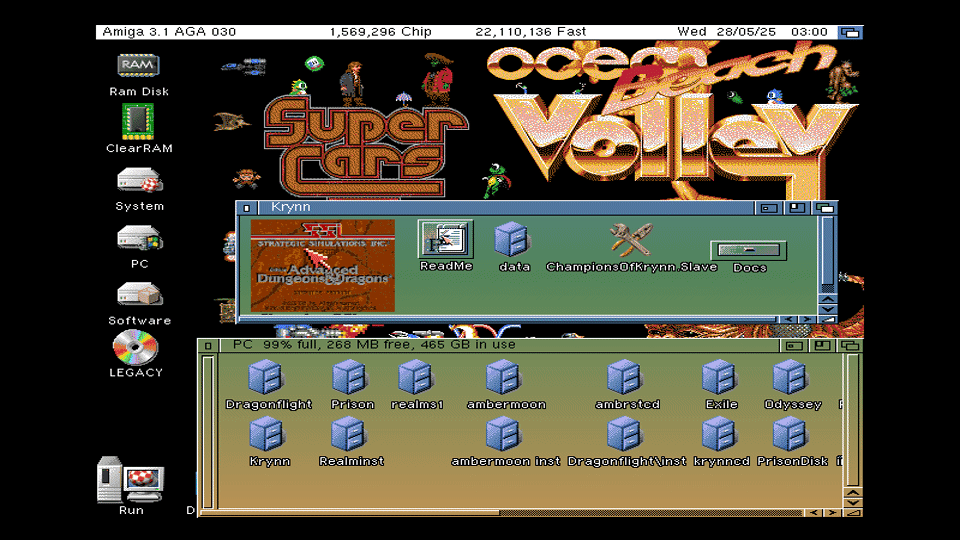The width and height of the screenshot is (960, 540).
Task: Click the Krynn window title bar
Action: (505, 208)
